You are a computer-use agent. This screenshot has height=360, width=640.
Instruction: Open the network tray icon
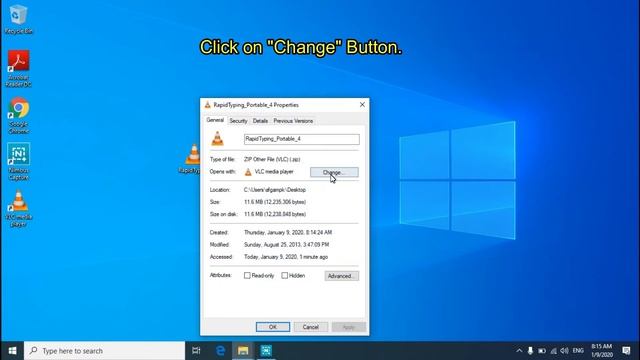553,351
